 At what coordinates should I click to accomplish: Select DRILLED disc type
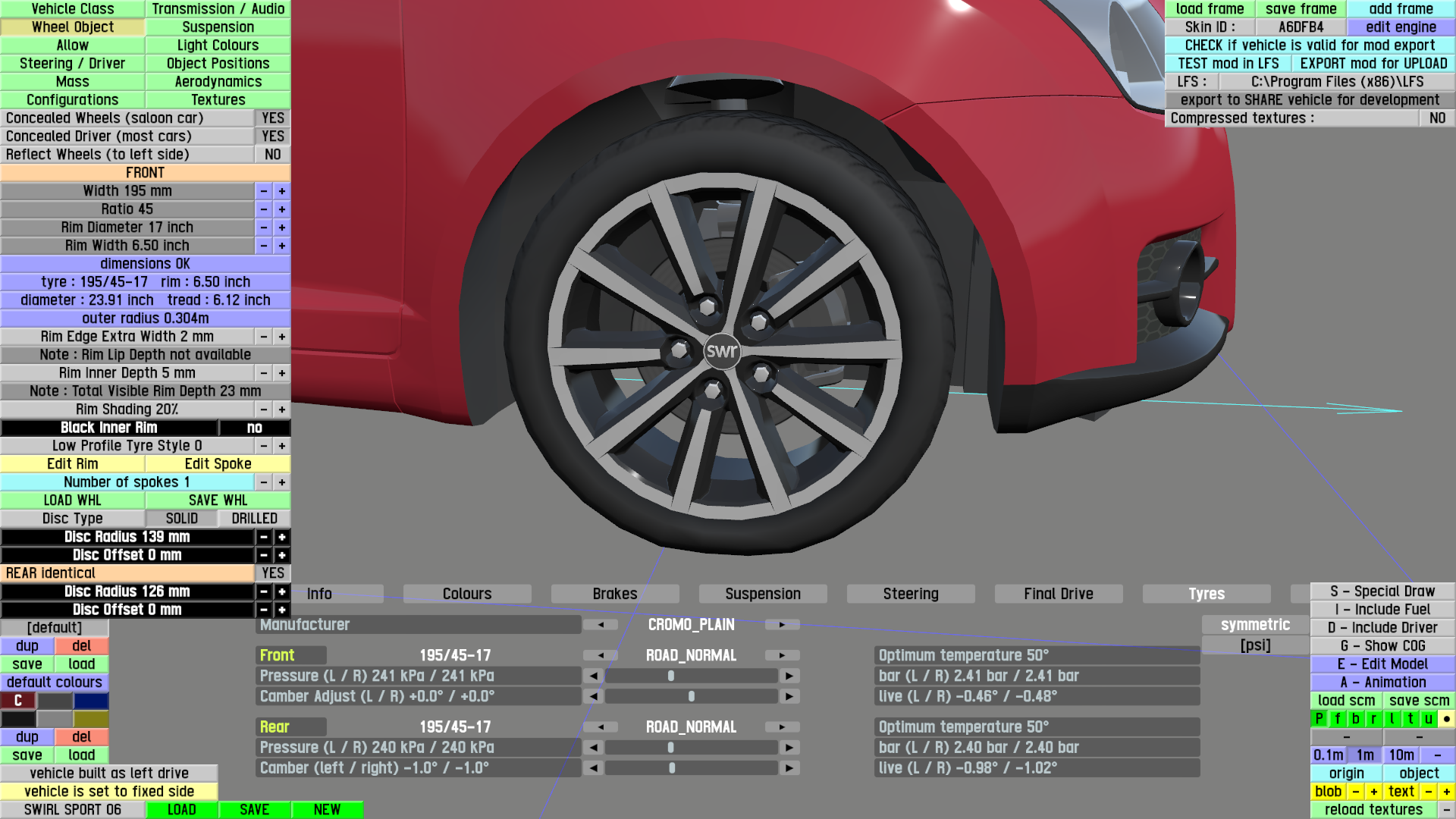pos(254,519)
